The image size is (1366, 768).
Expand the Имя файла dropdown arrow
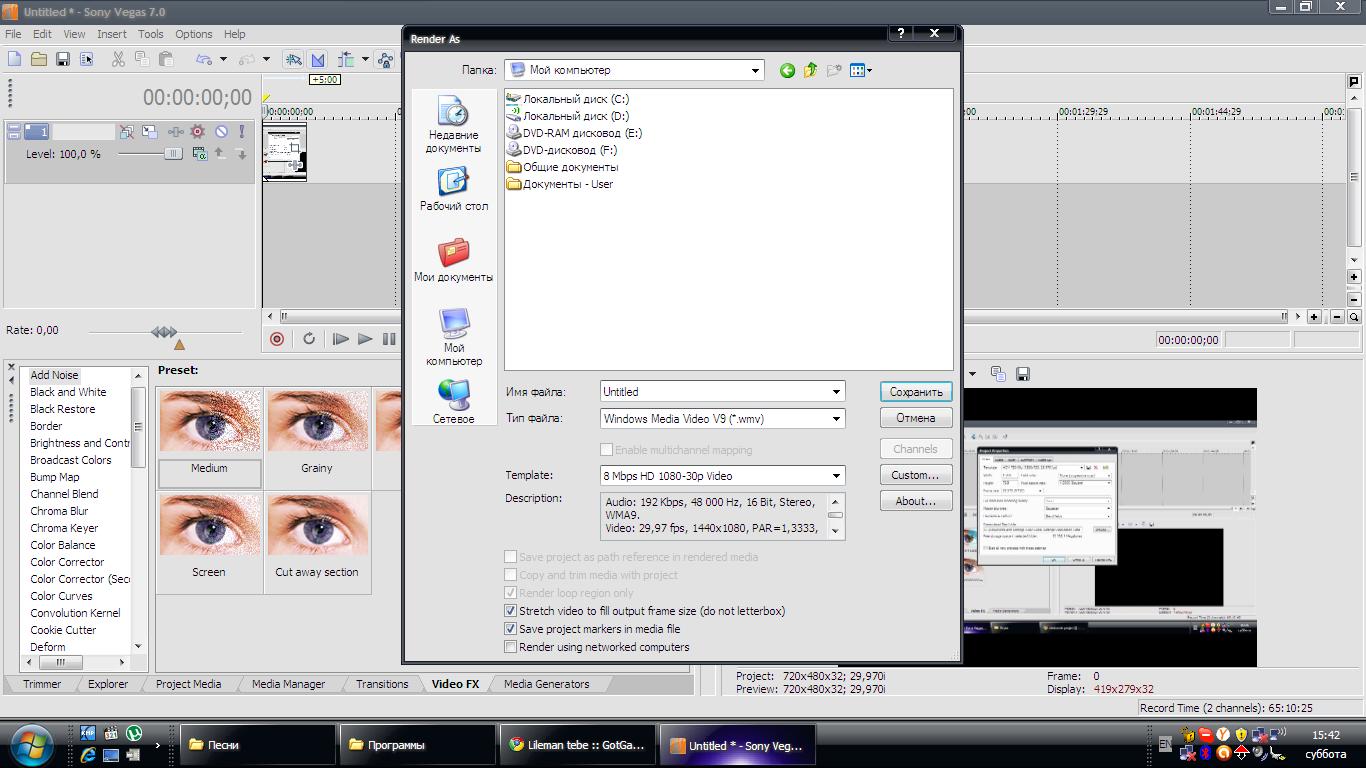pyautogui.click(x=837, y=392)
